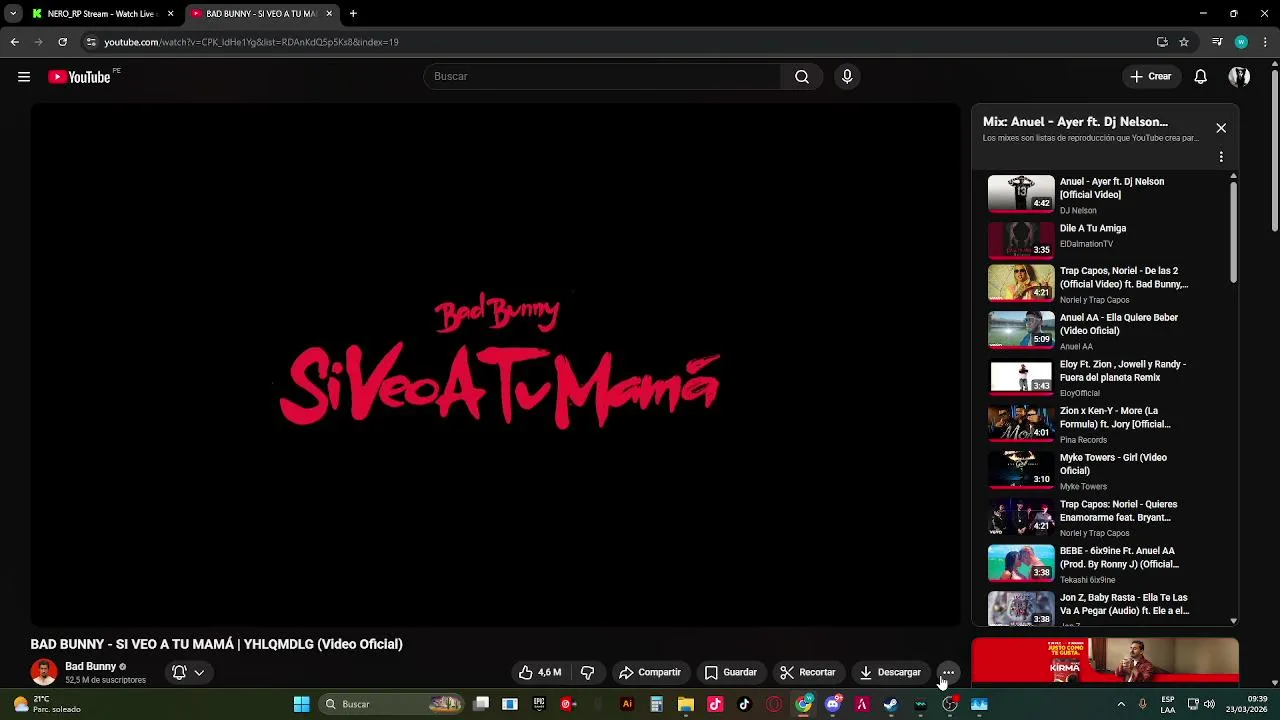Click the playlist panel scrollbar
This screenshot has width=1280, height=720.
[x=1233, y=232]
